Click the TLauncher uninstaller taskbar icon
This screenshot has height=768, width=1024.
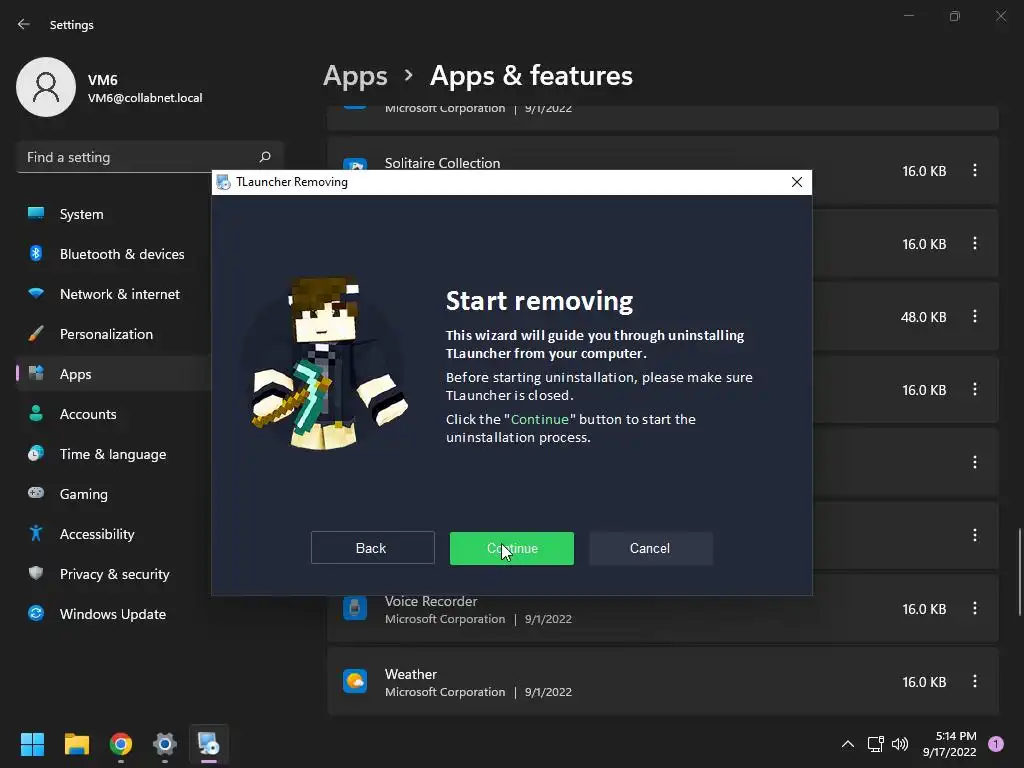209,744
